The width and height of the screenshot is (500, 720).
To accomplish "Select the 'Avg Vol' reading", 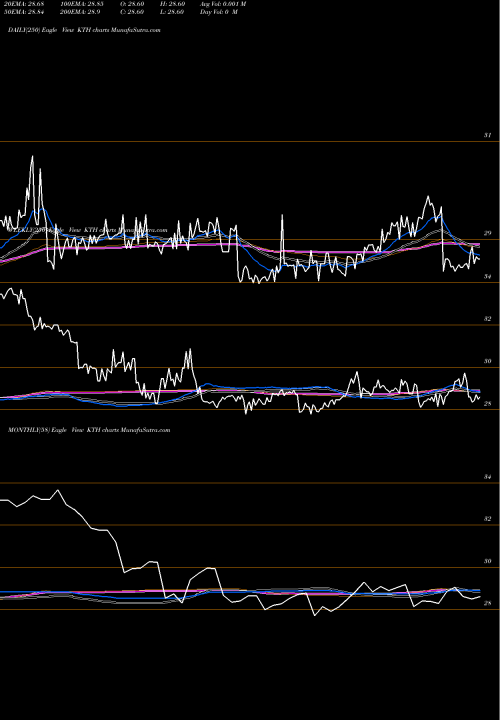I will (x=223, y=4).
